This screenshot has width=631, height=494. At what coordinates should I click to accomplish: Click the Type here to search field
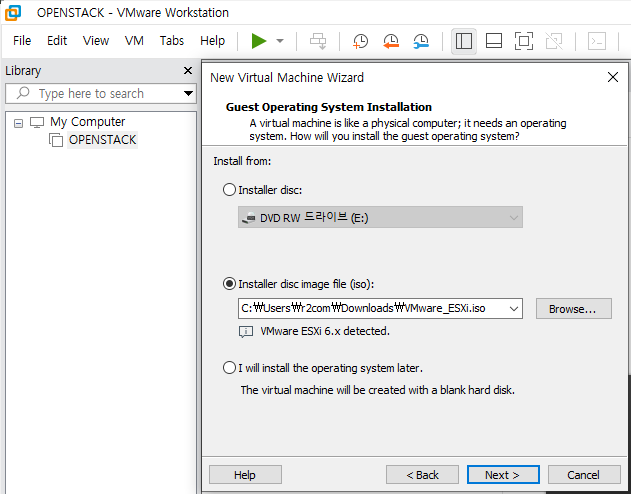point(101,94)
